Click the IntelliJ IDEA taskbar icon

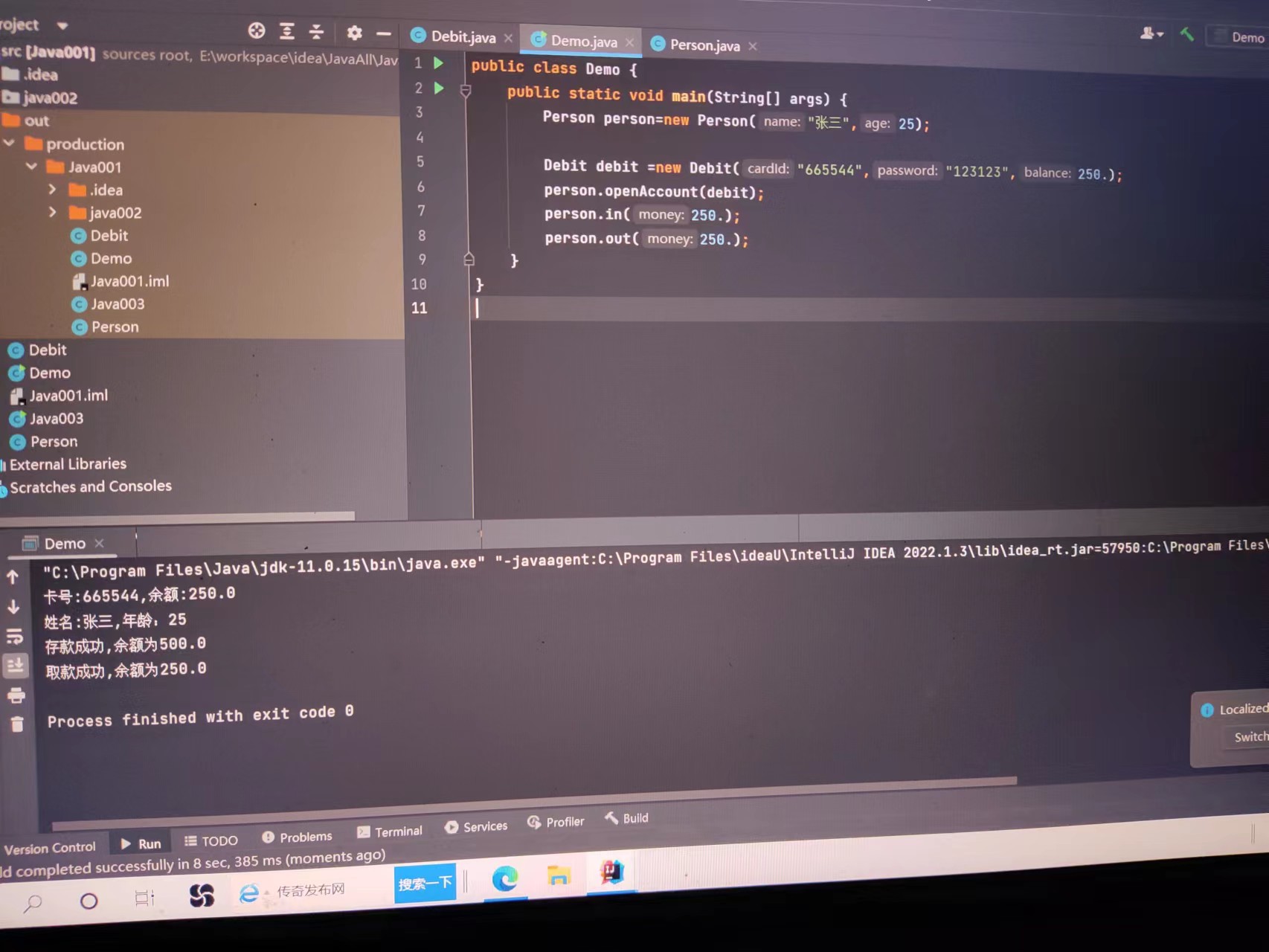611,871
